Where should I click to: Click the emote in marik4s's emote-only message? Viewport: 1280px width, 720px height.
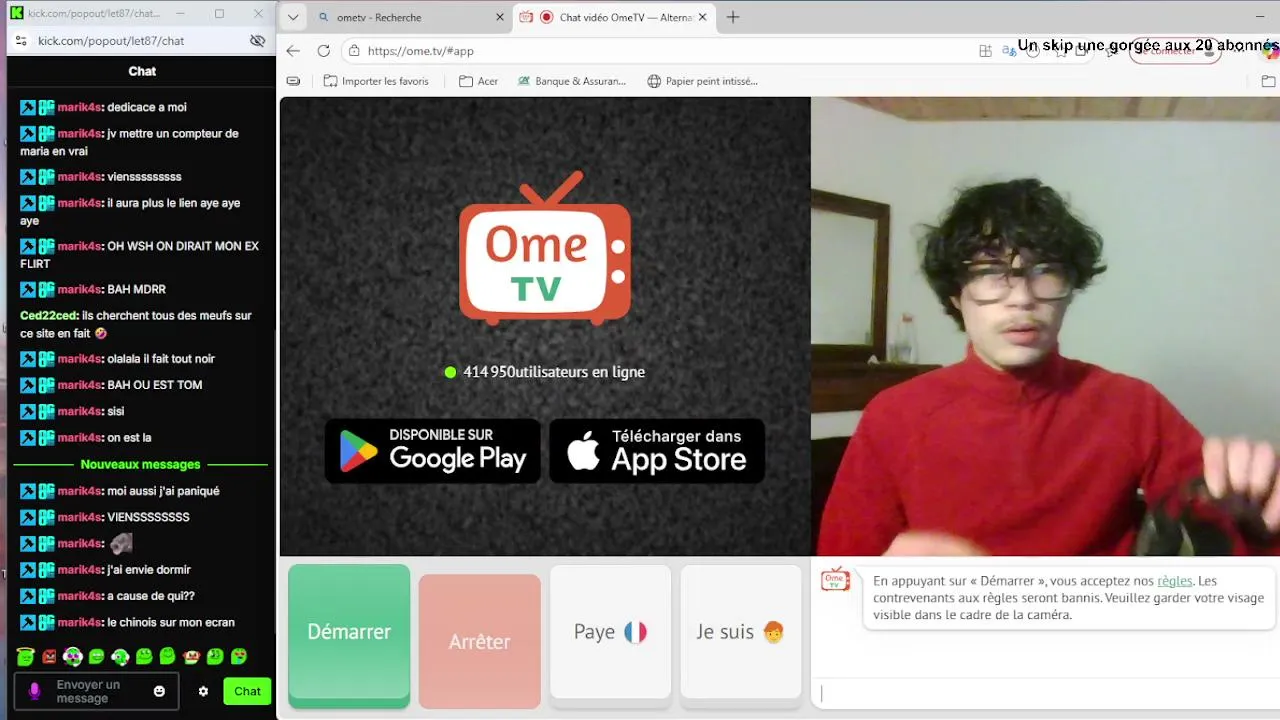click(x=121, y=543)
